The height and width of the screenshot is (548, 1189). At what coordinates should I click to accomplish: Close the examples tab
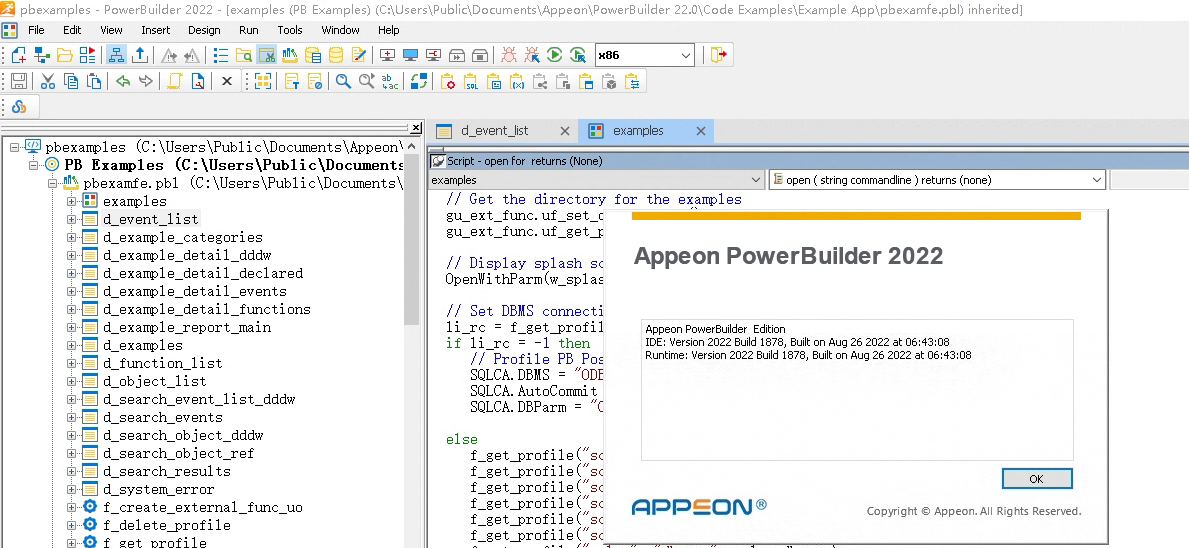[701, 130]
